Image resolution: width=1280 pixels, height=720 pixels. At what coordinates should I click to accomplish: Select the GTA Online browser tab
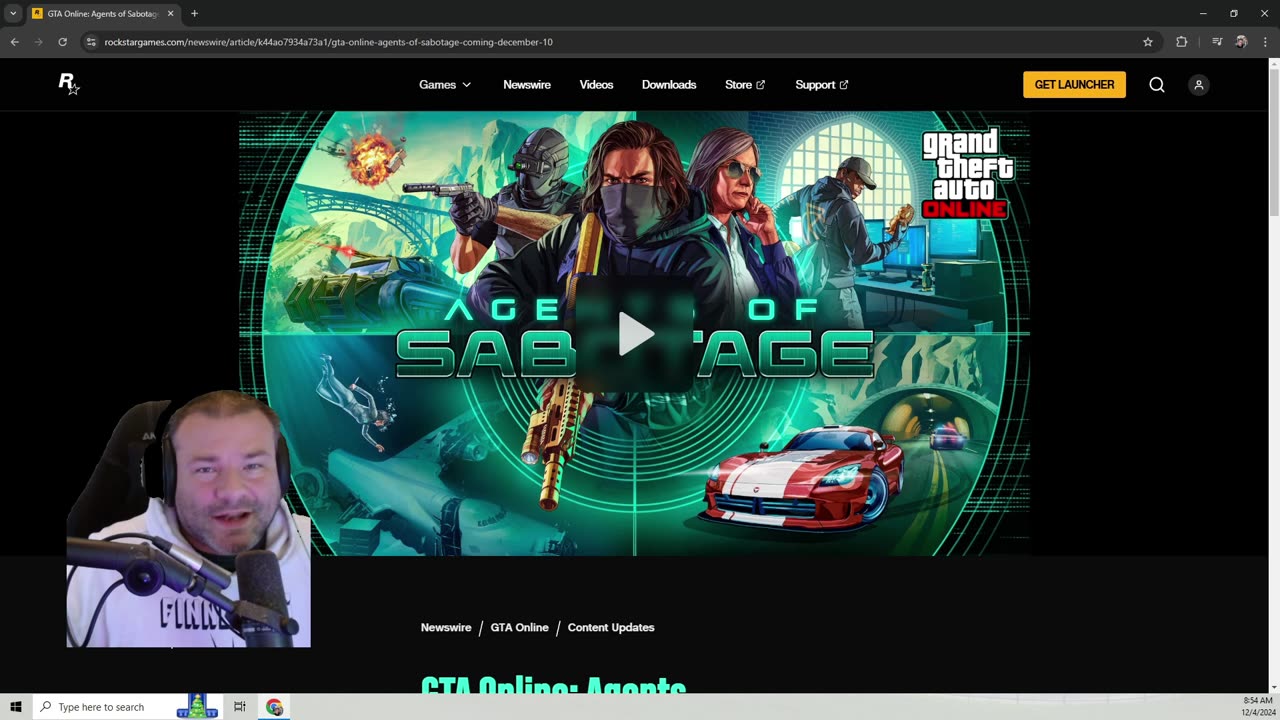tap(102, 14)
